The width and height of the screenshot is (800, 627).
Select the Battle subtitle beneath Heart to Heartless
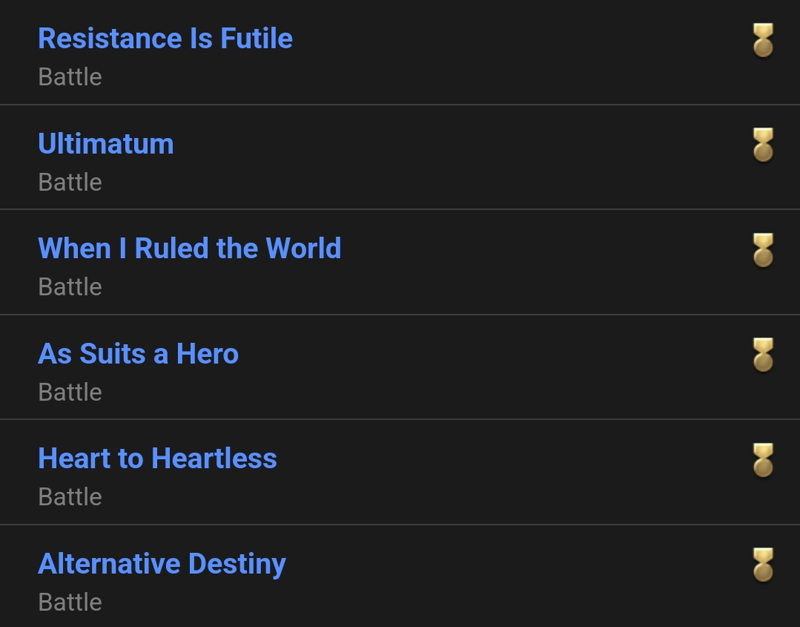(x=70, y=497)
